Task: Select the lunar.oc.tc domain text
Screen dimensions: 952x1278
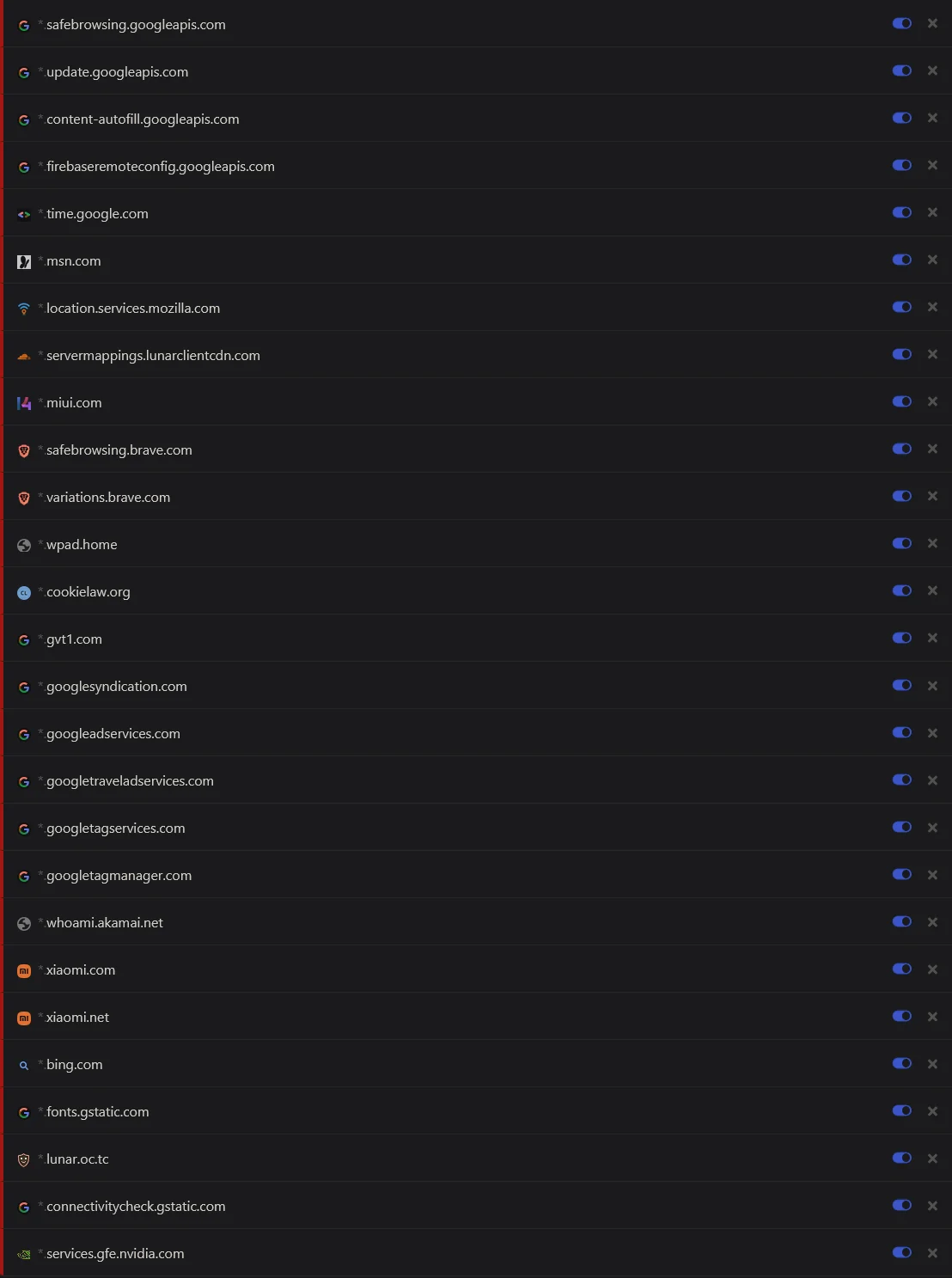Action: coord(77,1159)
